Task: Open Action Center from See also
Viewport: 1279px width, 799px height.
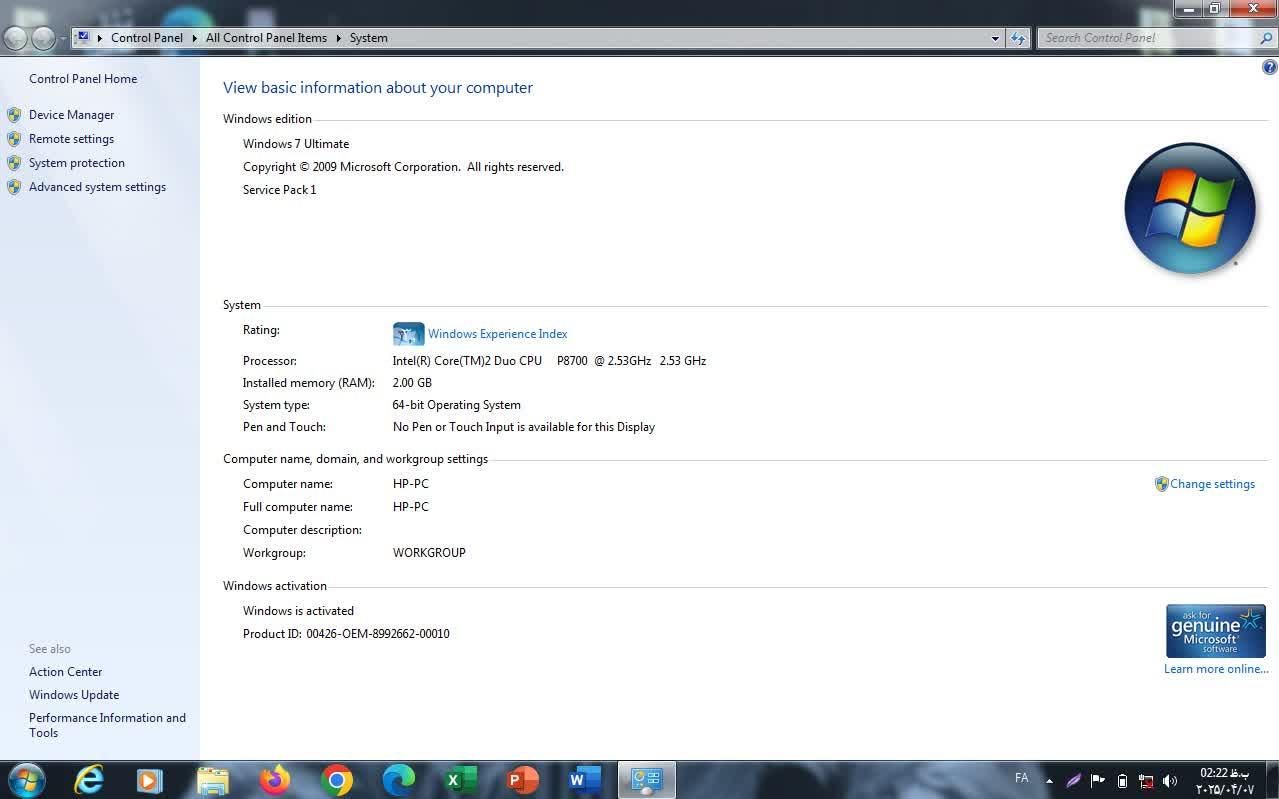Action: coord(65,672)
